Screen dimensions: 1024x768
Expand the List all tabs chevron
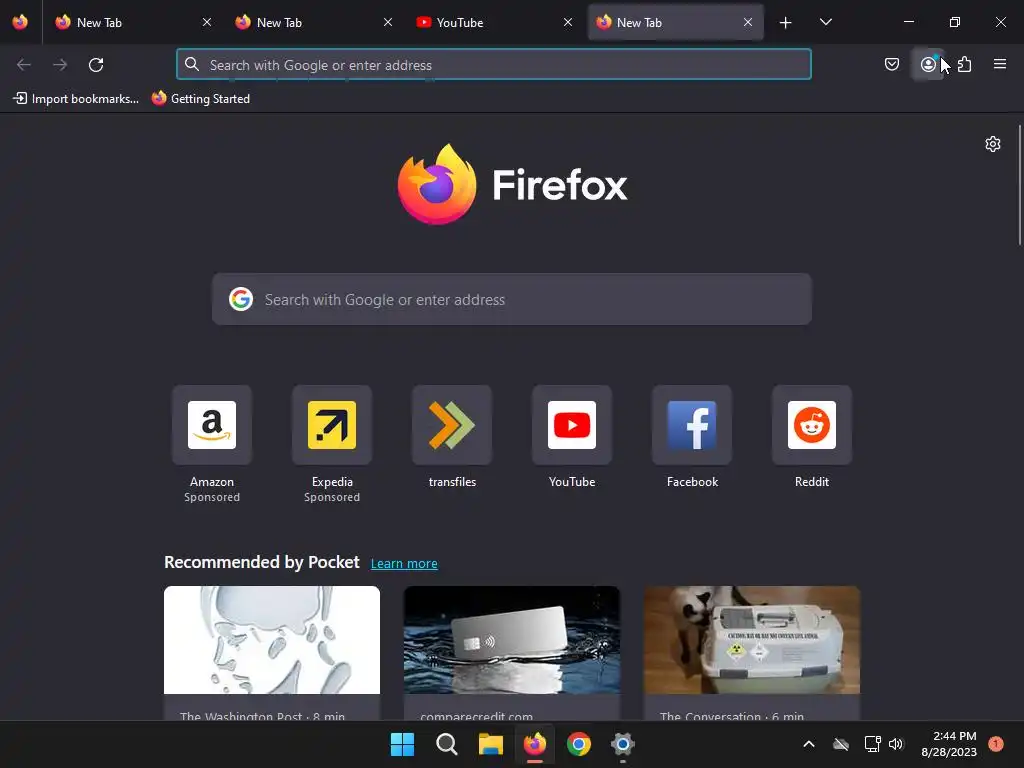pyautogui.click(x=825, y=22)
